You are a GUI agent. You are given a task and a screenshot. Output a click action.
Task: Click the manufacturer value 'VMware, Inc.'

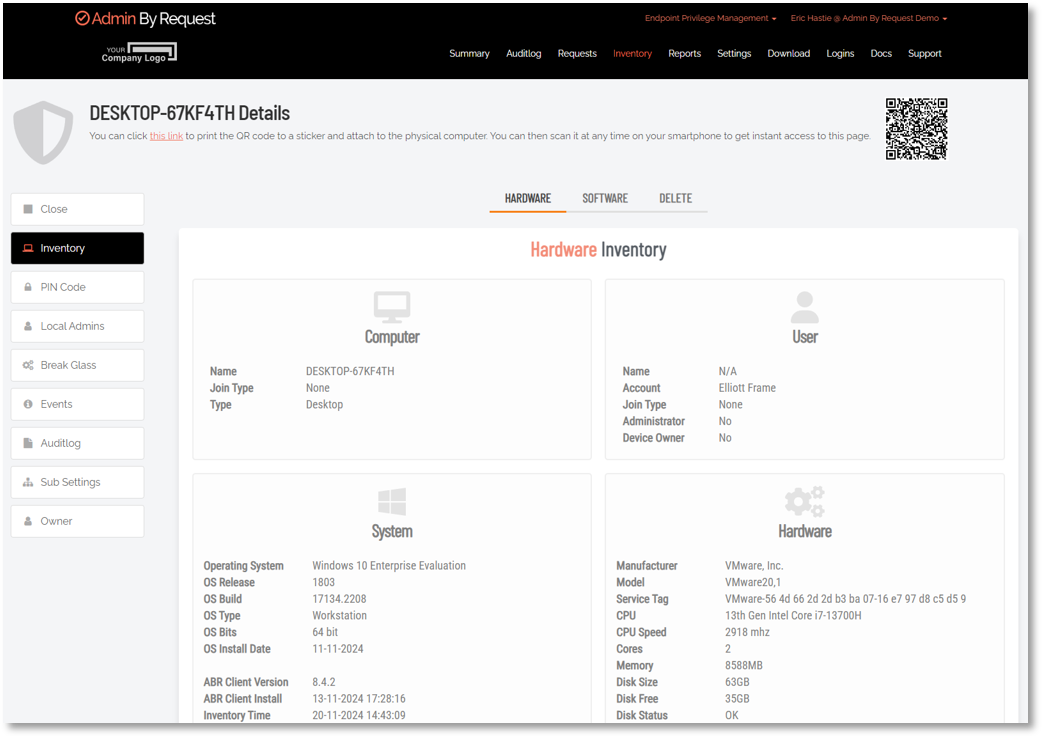point(754,566)
